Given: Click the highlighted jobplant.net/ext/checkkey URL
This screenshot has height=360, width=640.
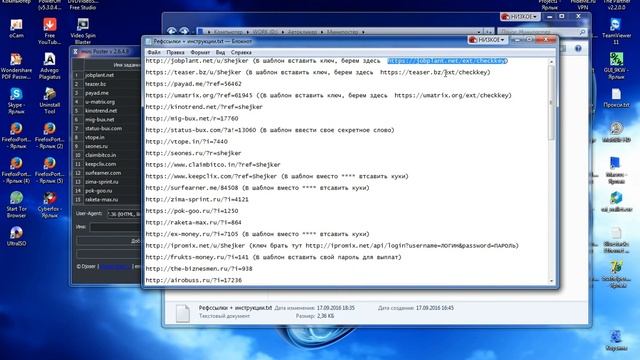Looking at the screenshot, I should (447, 61).
